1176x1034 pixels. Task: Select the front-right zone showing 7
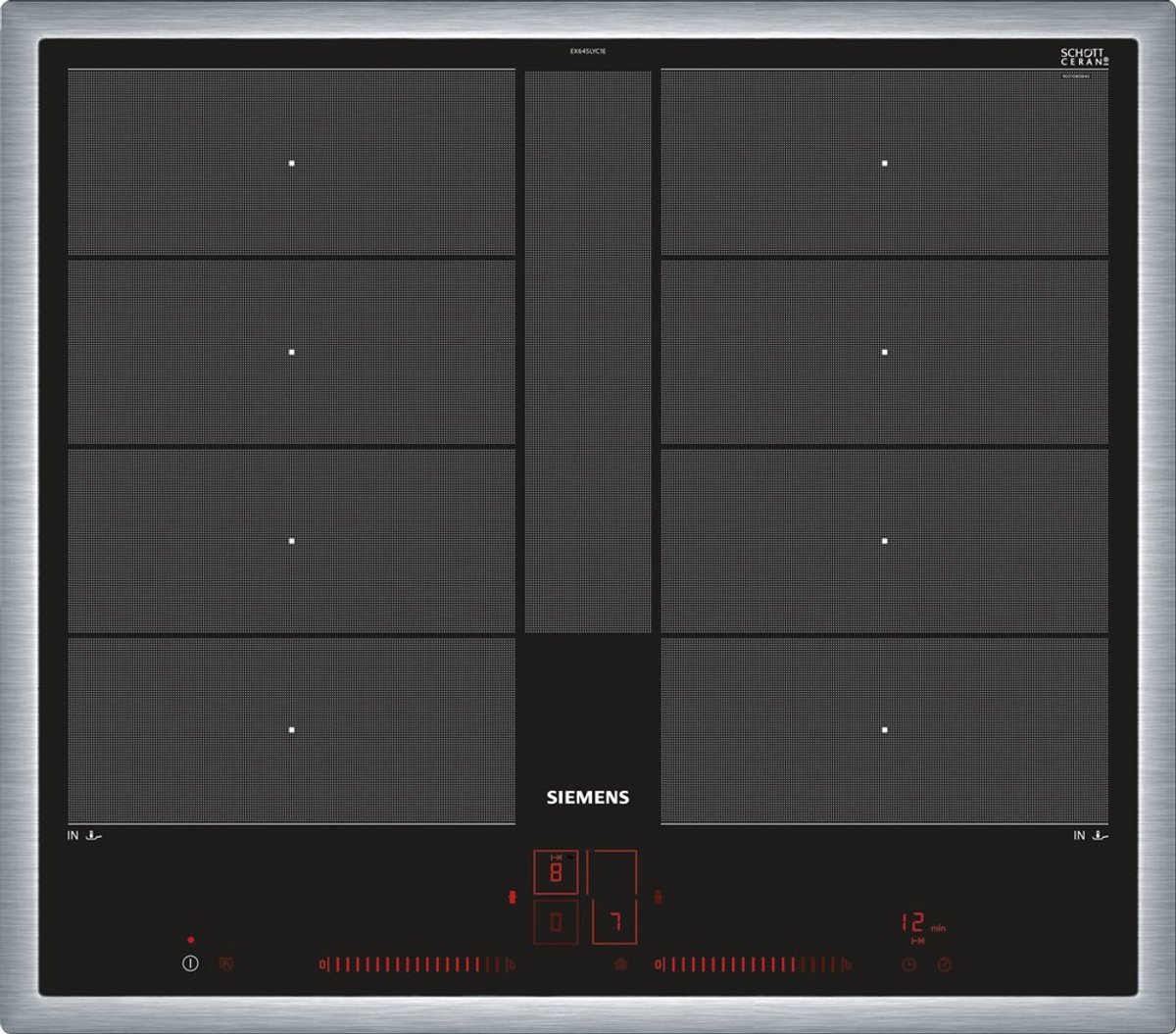(x=612, y=923)
